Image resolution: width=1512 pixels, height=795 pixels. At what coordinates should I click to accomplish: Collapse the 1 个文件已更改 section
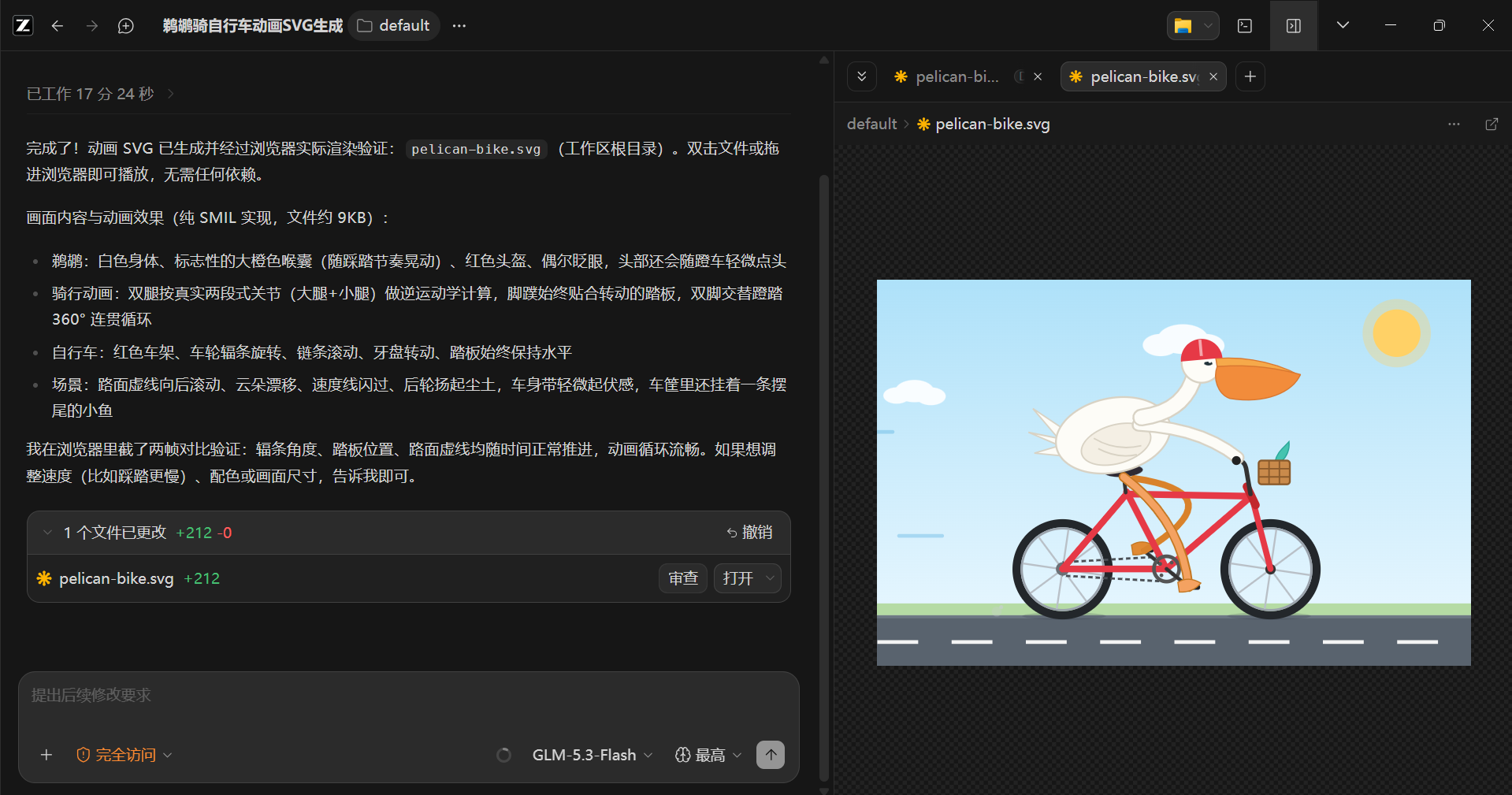click(x=47, y=533)
